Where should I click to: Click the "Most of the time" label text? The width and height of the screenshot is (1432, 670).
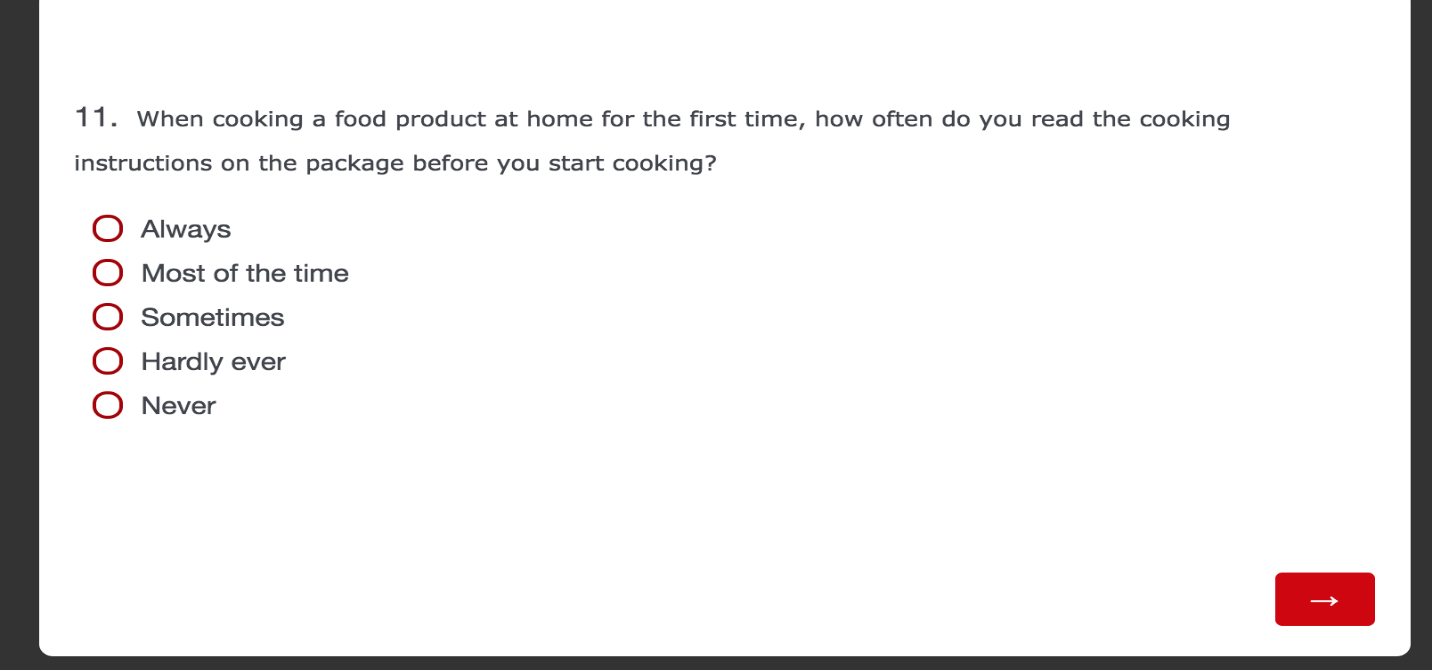[x=245, y=274]
